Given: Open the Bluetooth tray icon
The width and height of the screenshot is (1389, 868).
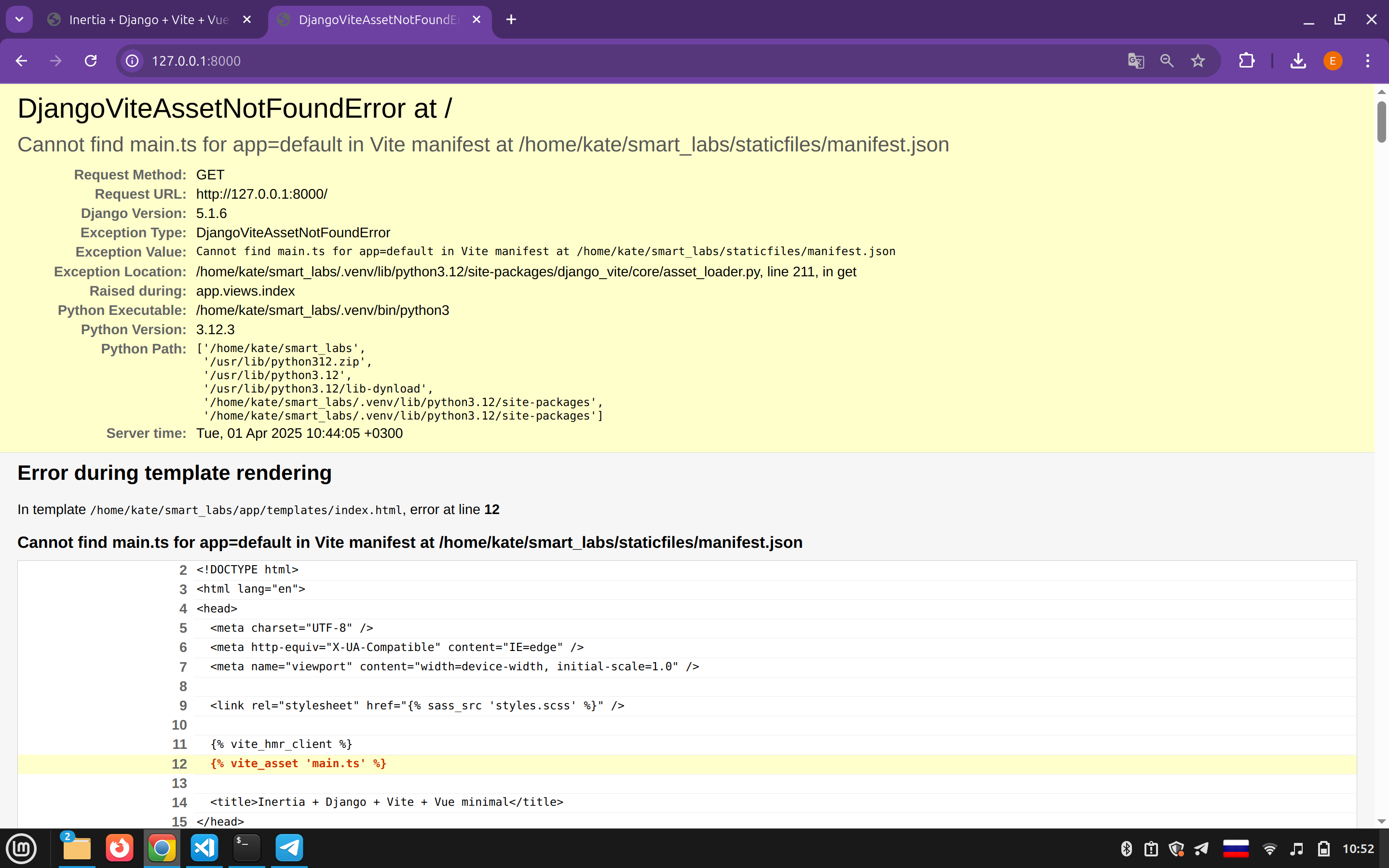Looking at the screenshot, I should [1126, 849].
